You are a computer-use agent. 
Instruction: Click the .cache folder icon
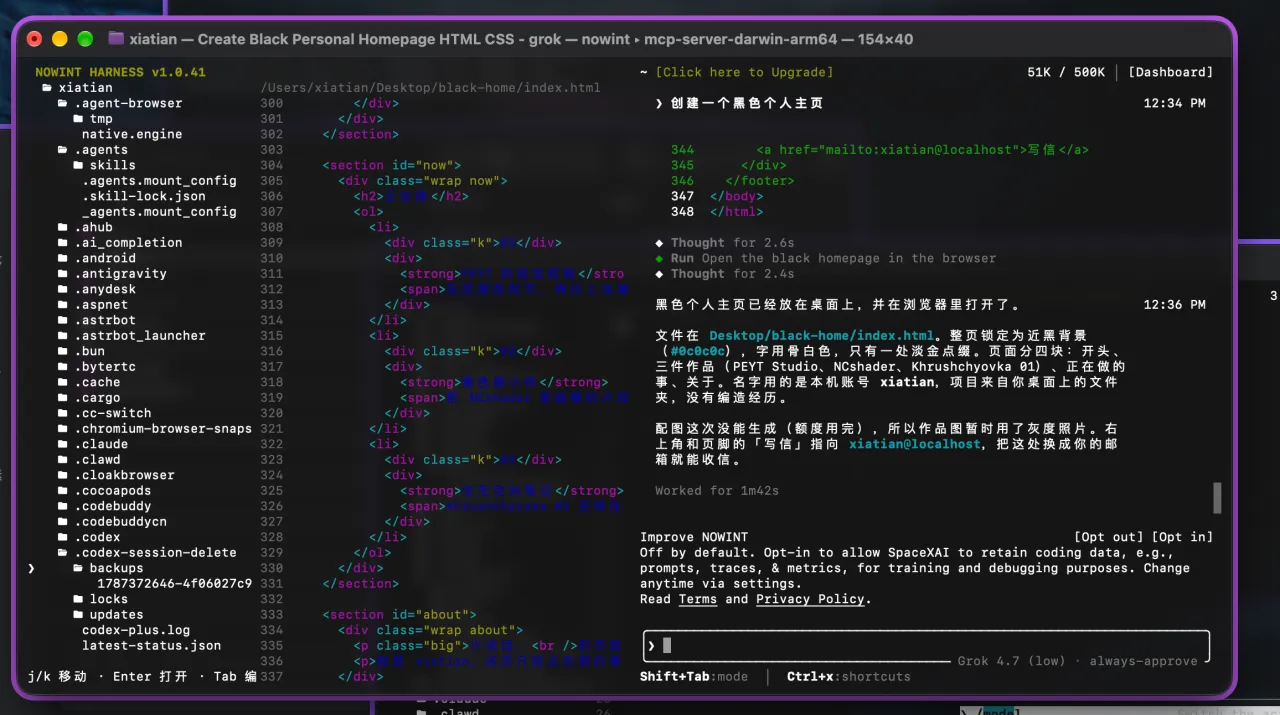(63, 382)
